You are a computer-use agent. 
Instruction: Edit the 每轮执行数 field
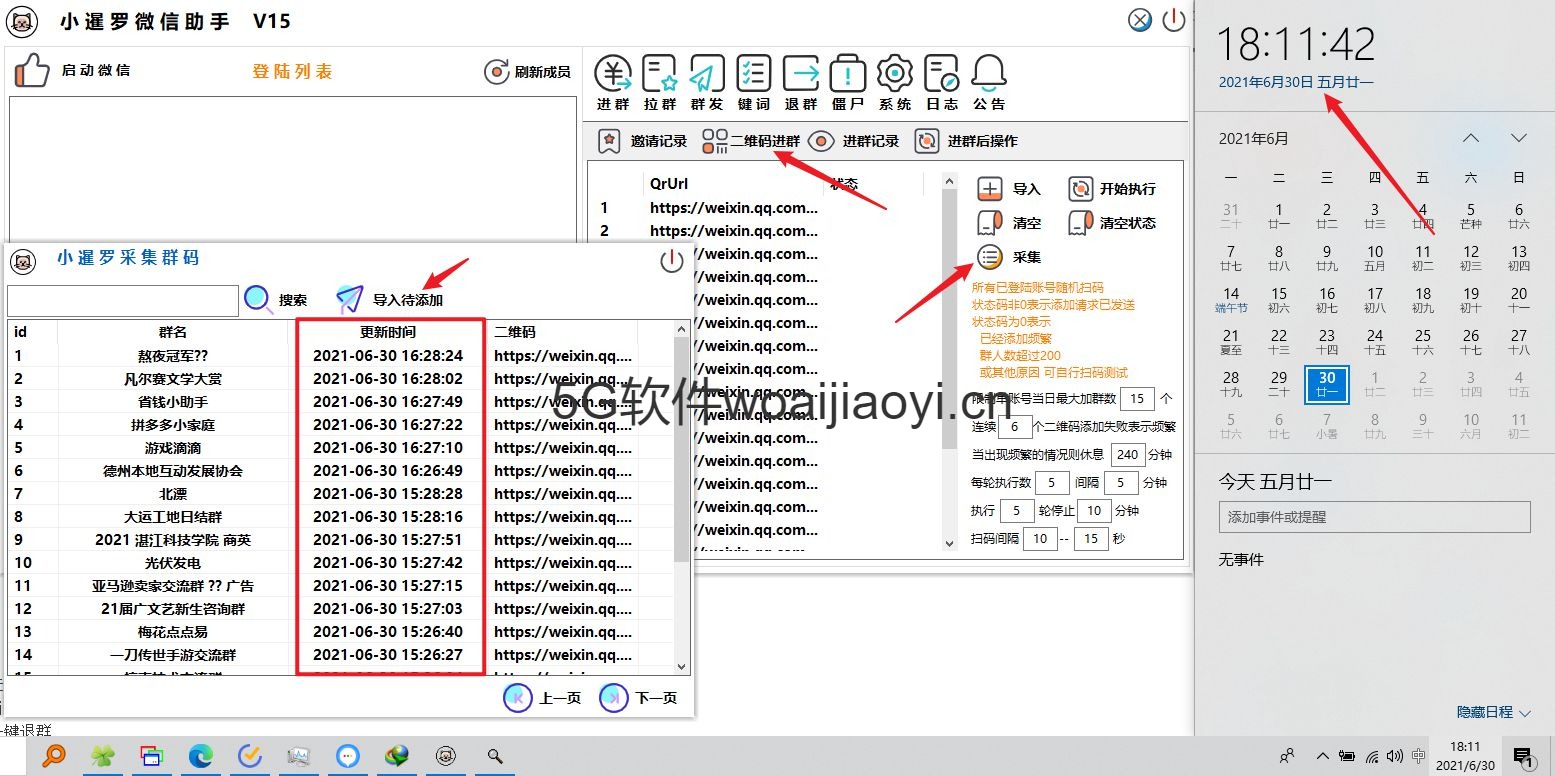1052,482
